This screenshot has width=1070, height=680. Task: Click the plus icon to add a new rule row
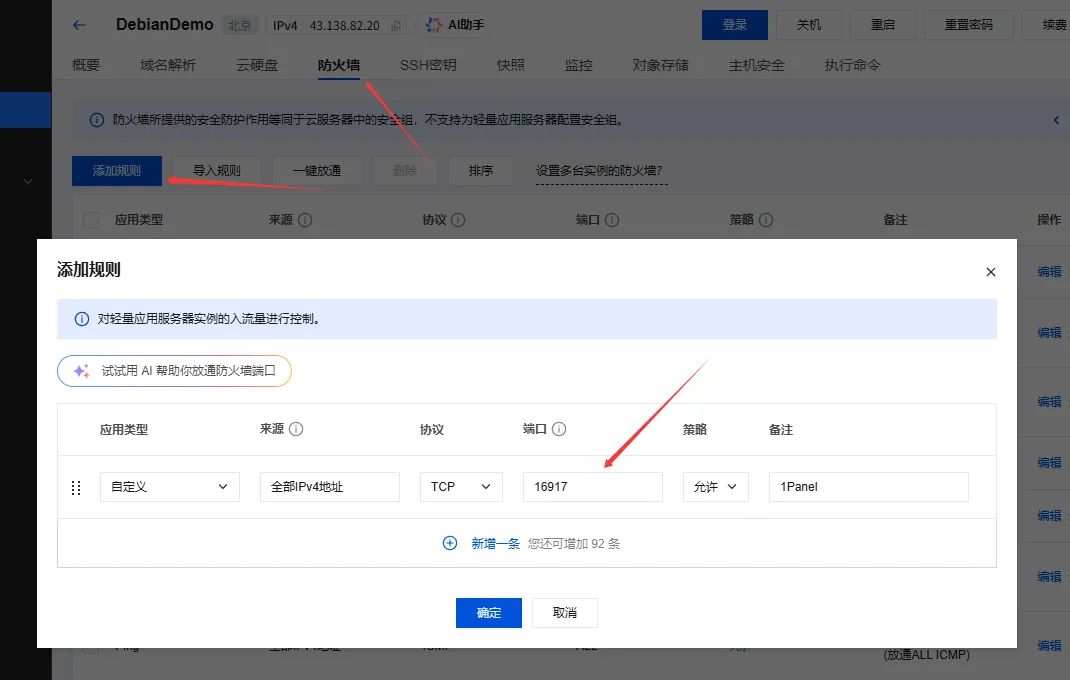pyautogui.click(x=450, y=543)
